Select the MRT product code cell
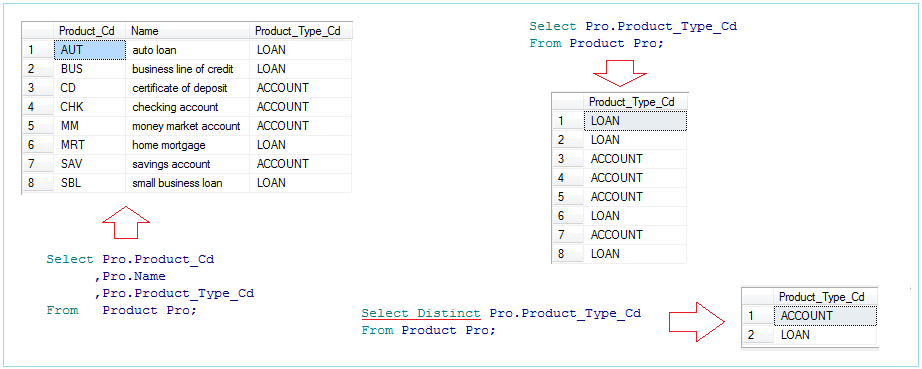Screen dimensions: 922x369 click(x=90, y=145)
